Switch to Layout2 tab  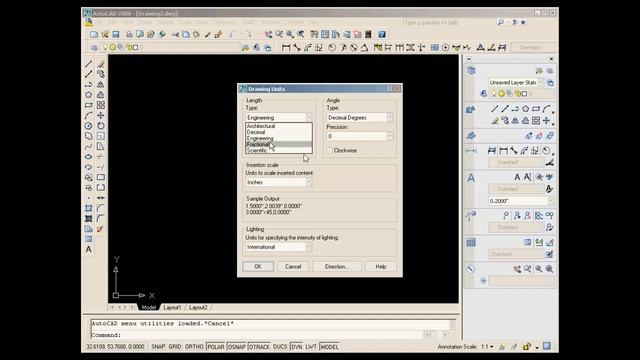tap(198, 307)
